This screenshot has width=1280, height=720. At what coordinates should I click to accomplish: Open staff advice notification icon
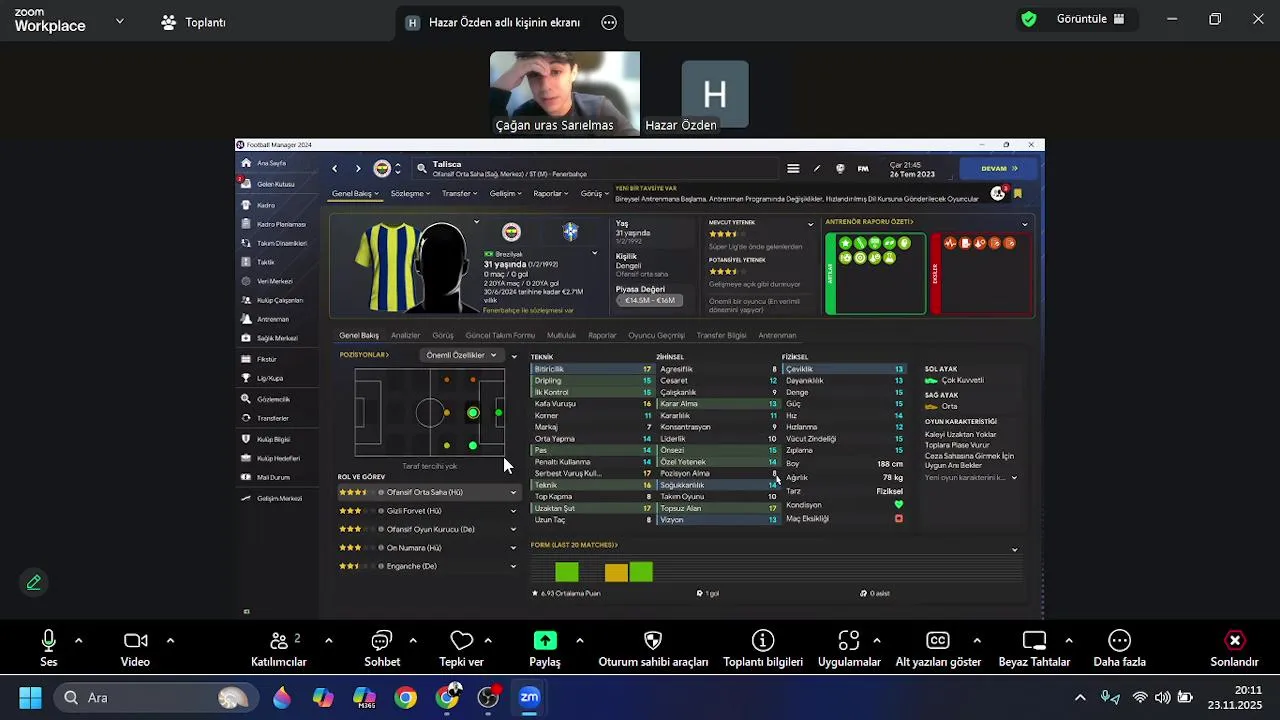(998, 193)
